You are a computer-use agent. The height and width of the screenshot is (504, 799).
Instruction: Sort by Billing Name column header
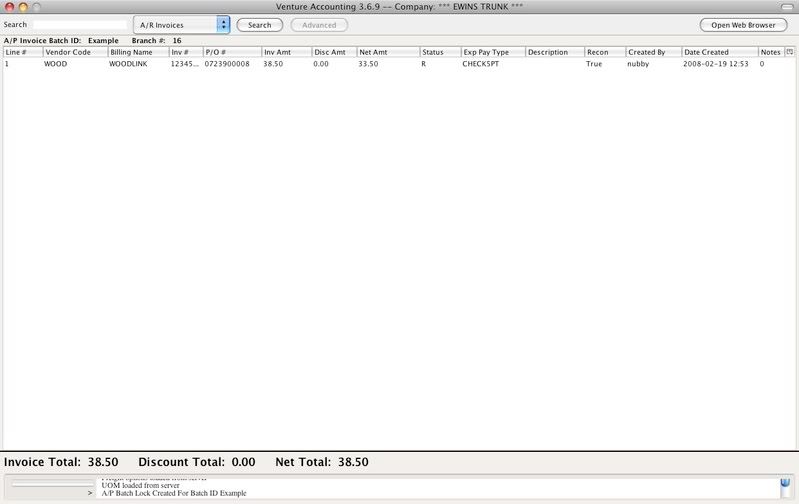[139, 52]
